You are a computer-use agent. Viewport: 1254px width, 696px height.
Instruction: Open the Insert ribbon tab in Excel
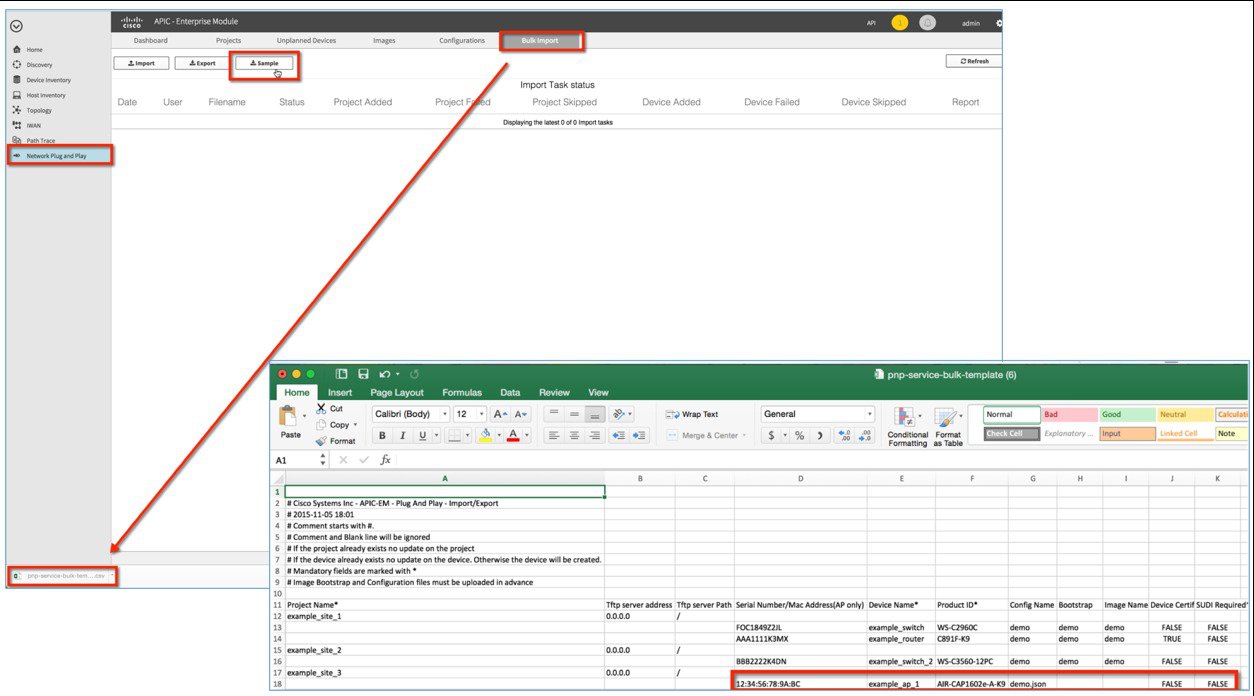point(340,393)
